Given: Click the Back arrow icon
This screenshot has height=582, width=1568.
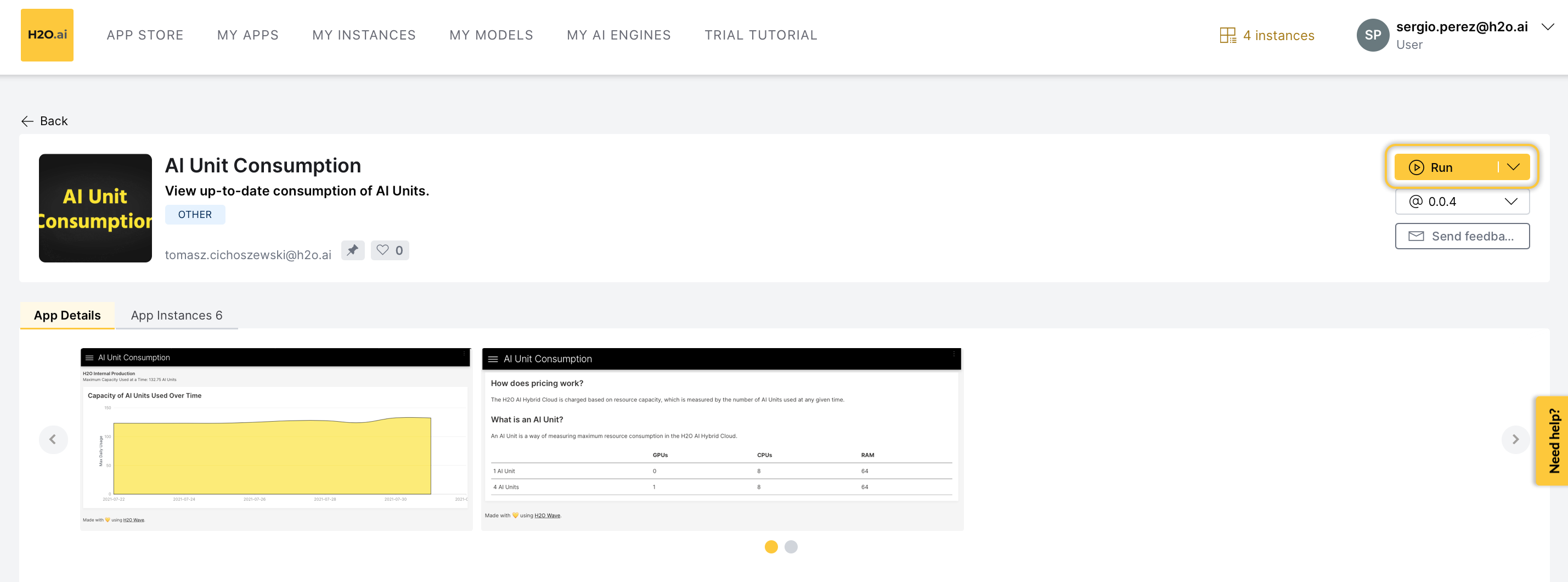Looking at the screenshot, I should click(x=27, y=121).
